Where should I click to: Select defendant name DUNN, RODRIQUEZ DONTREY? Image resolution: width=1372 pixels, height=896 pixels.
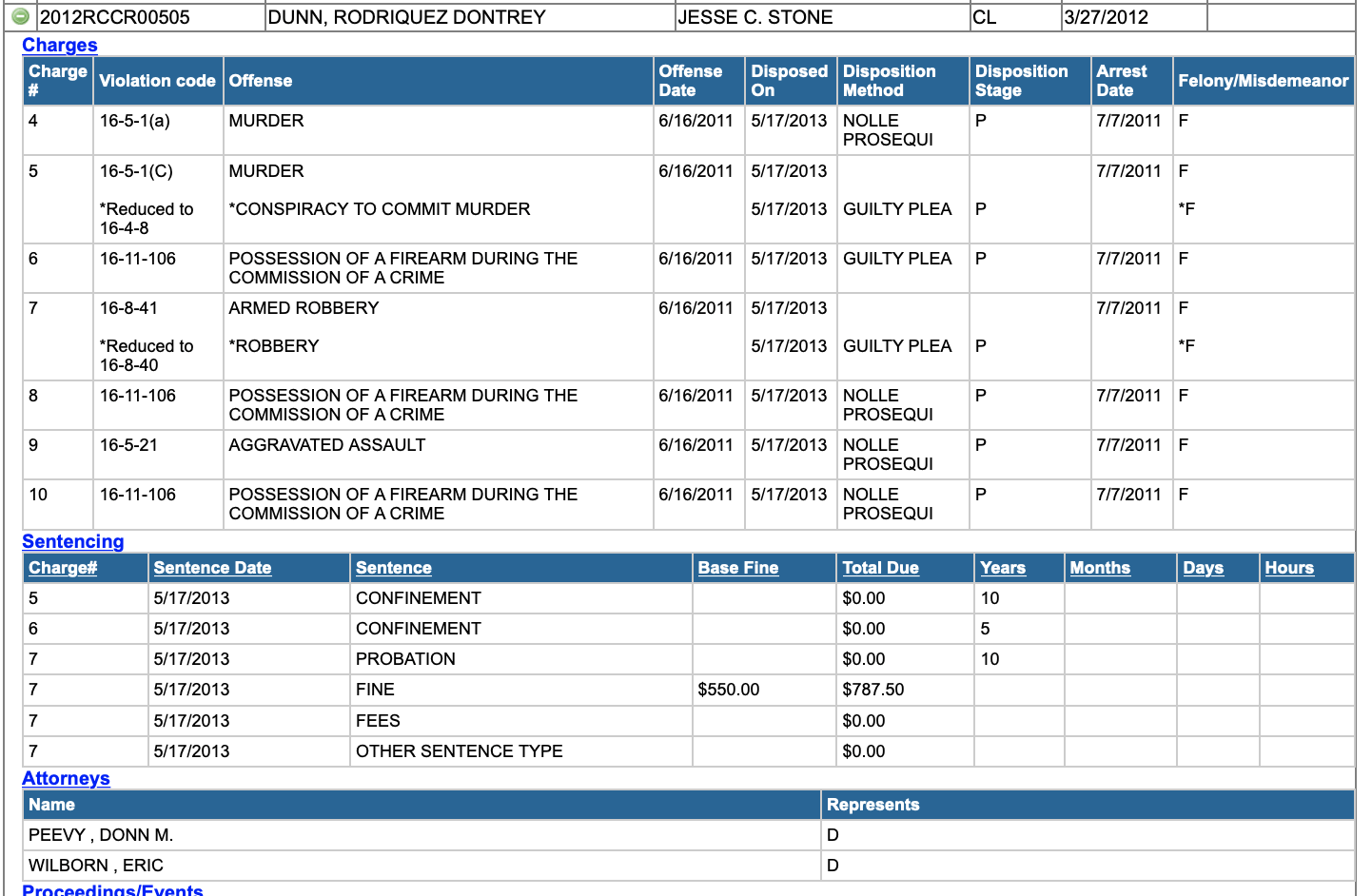pos(407,17)
